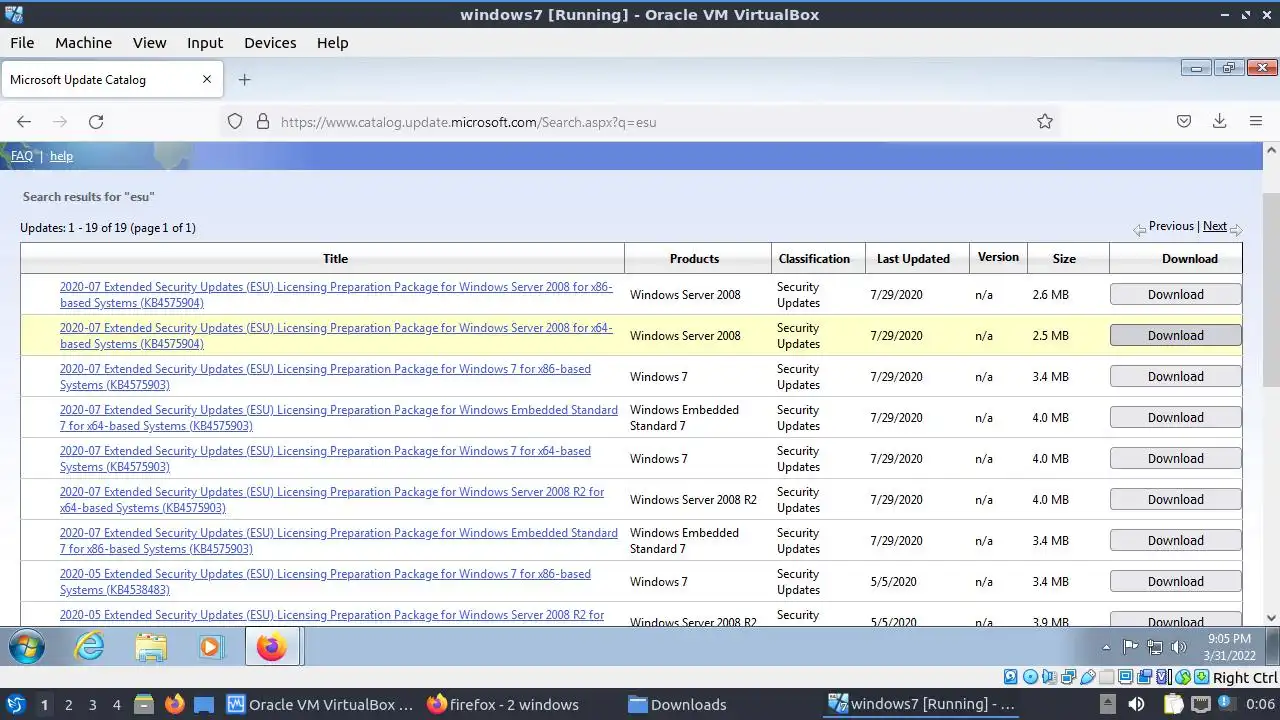Image resolution: width=1280 pixels, height=720 pixels.
Task: Open host application launcher menu icon
Action: click(16, 704)
